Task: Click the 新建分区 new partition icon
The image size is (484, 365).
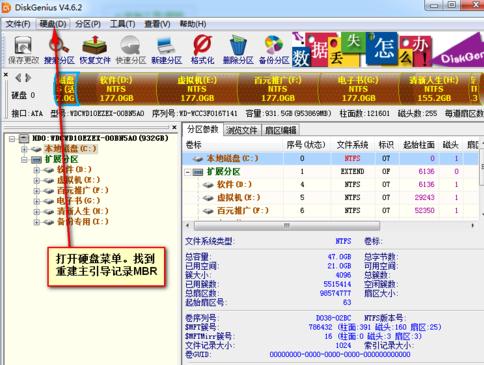Action: coord(166,50)
